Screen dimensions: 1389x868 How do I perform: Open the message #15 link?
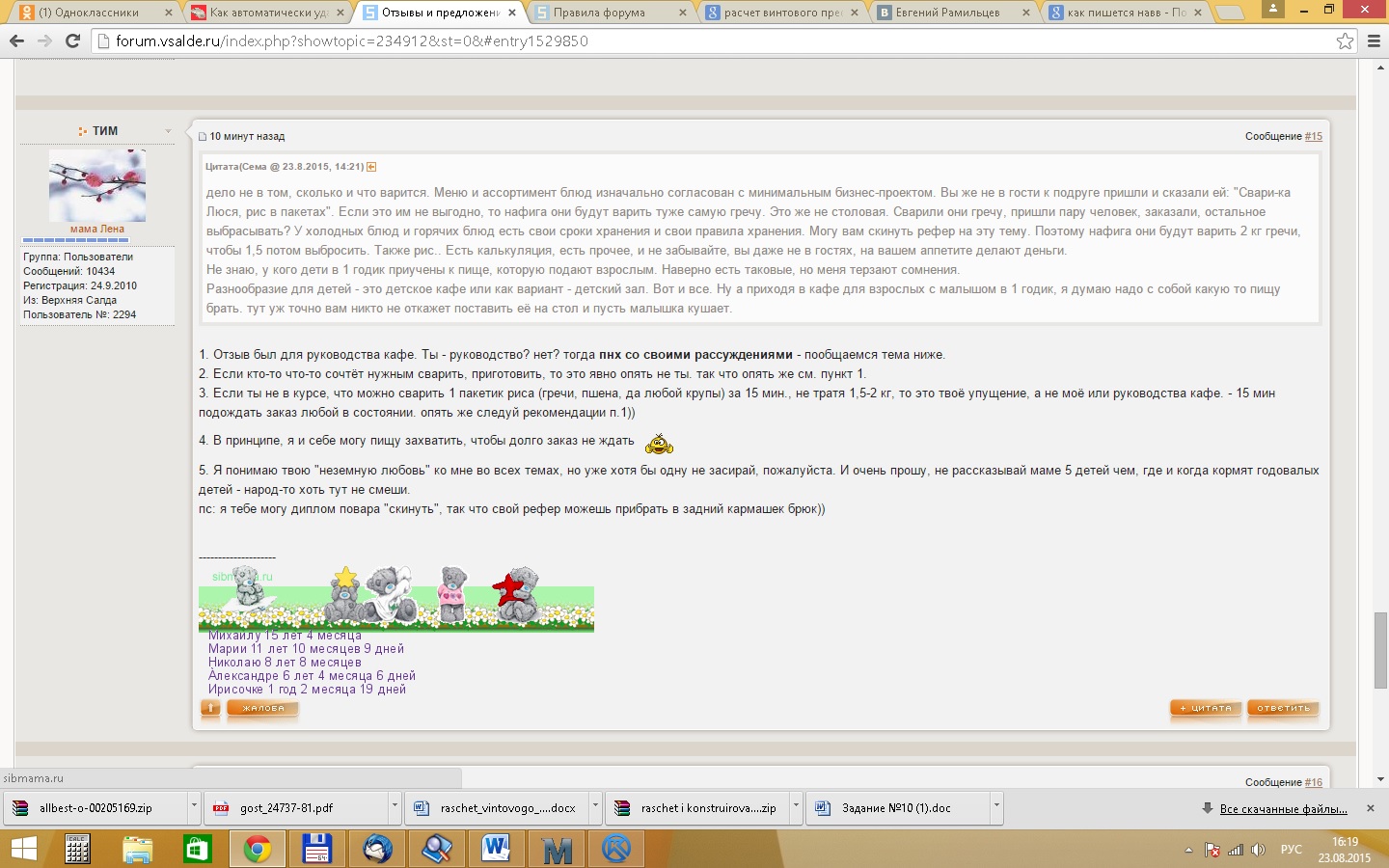click(1313, 136)
